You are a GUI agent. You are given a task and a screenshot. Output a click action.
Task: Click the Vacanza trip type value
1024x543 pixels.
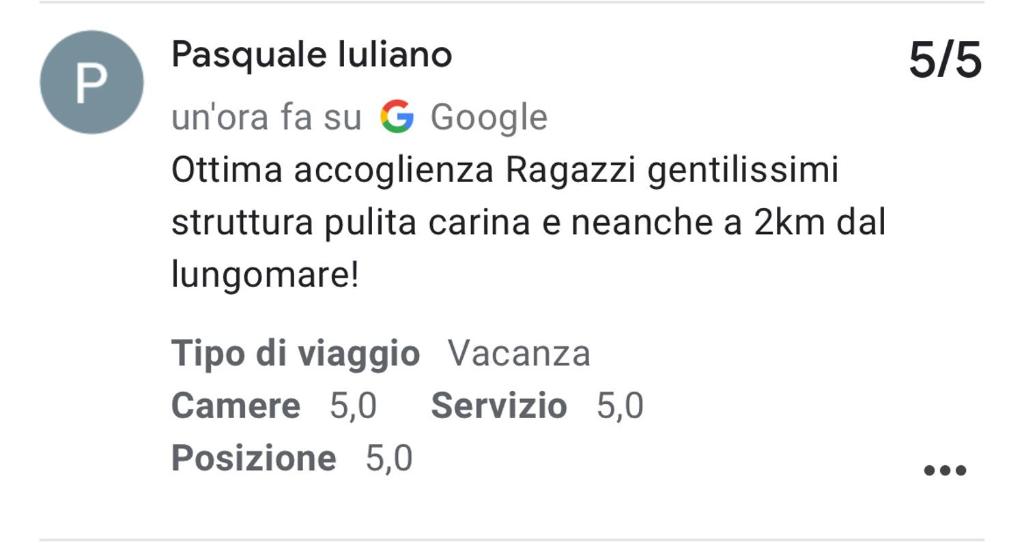(x=519, y=354)
